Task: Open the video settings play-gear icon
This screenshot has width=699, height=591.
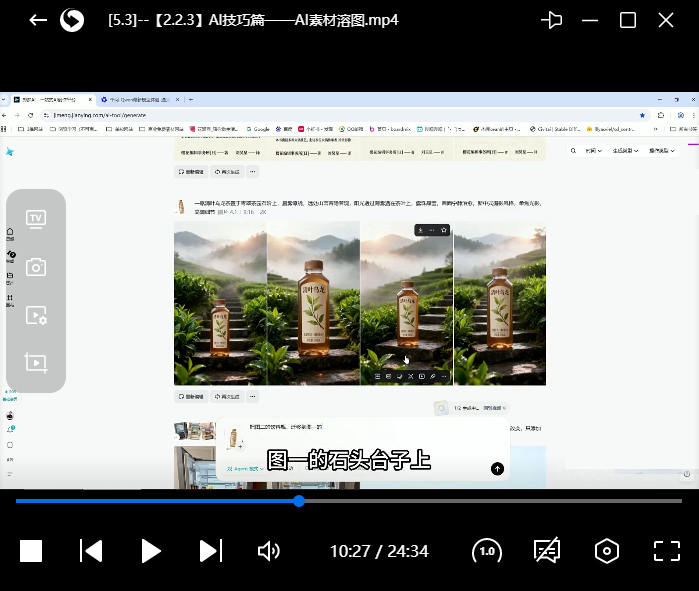Action: tap(36, 315)
